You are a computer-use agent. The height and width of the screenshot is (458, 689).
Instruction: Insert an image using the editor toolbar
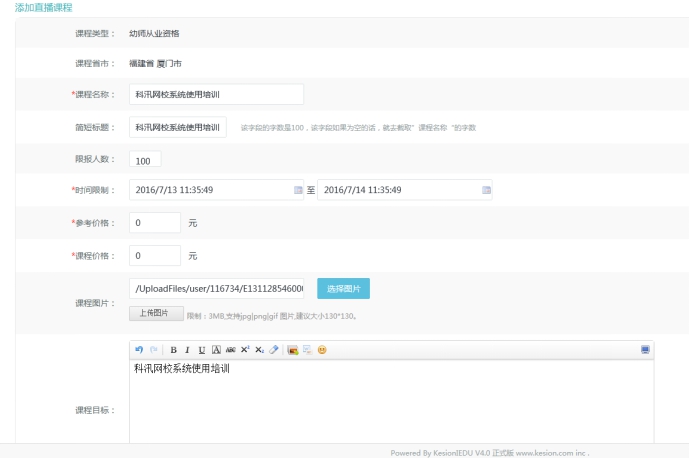[293, 350]
